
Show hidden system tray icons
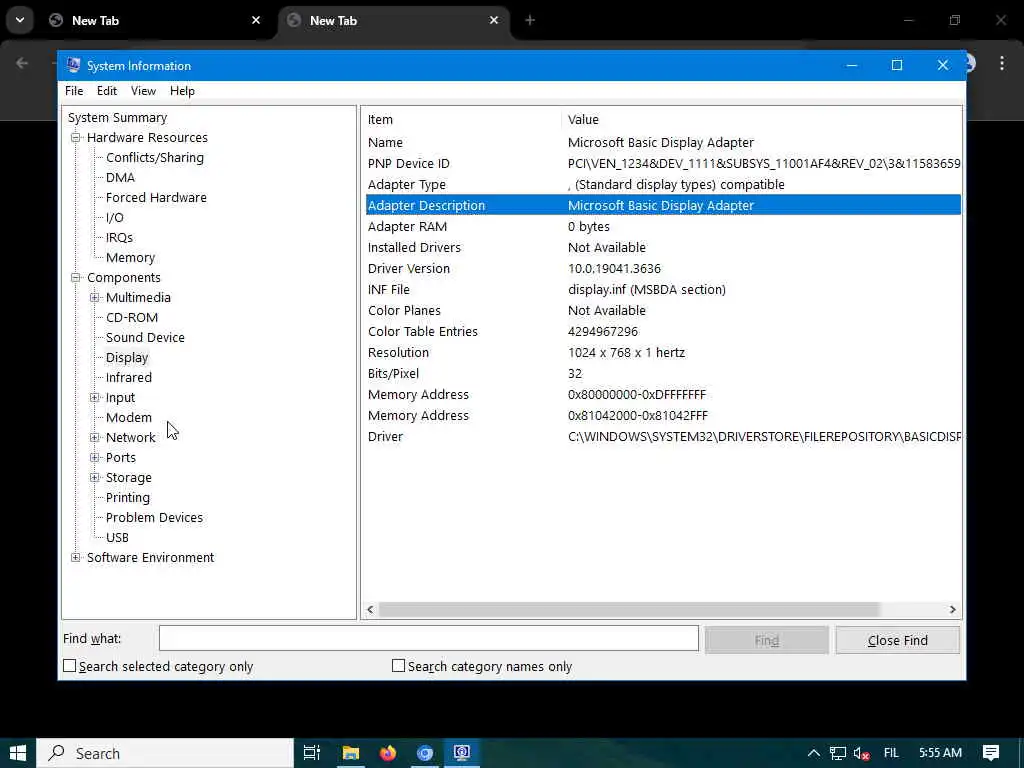point(814,753)
